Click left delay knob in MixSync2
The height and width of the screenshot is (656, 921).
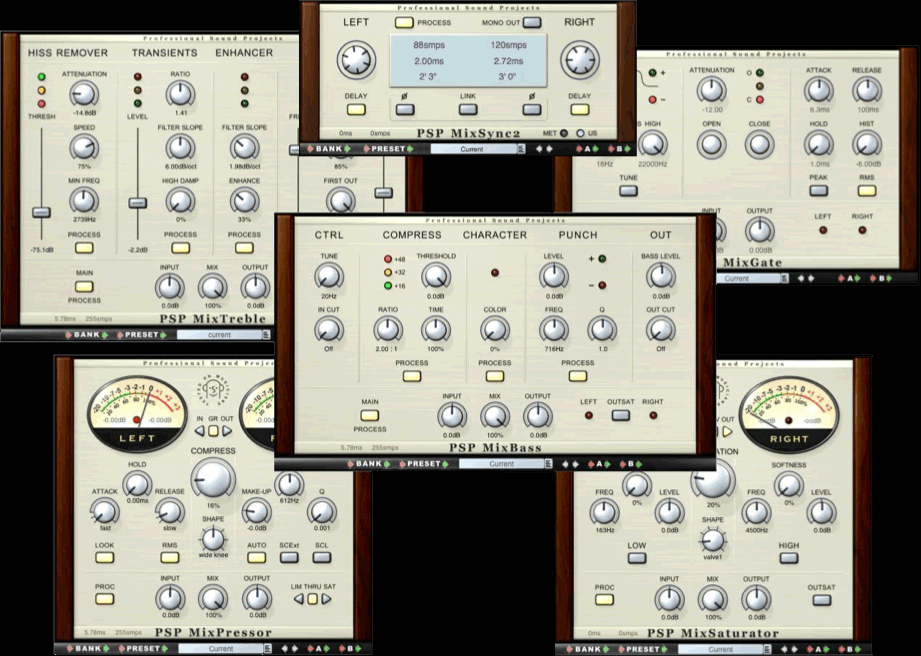(356, 60)
